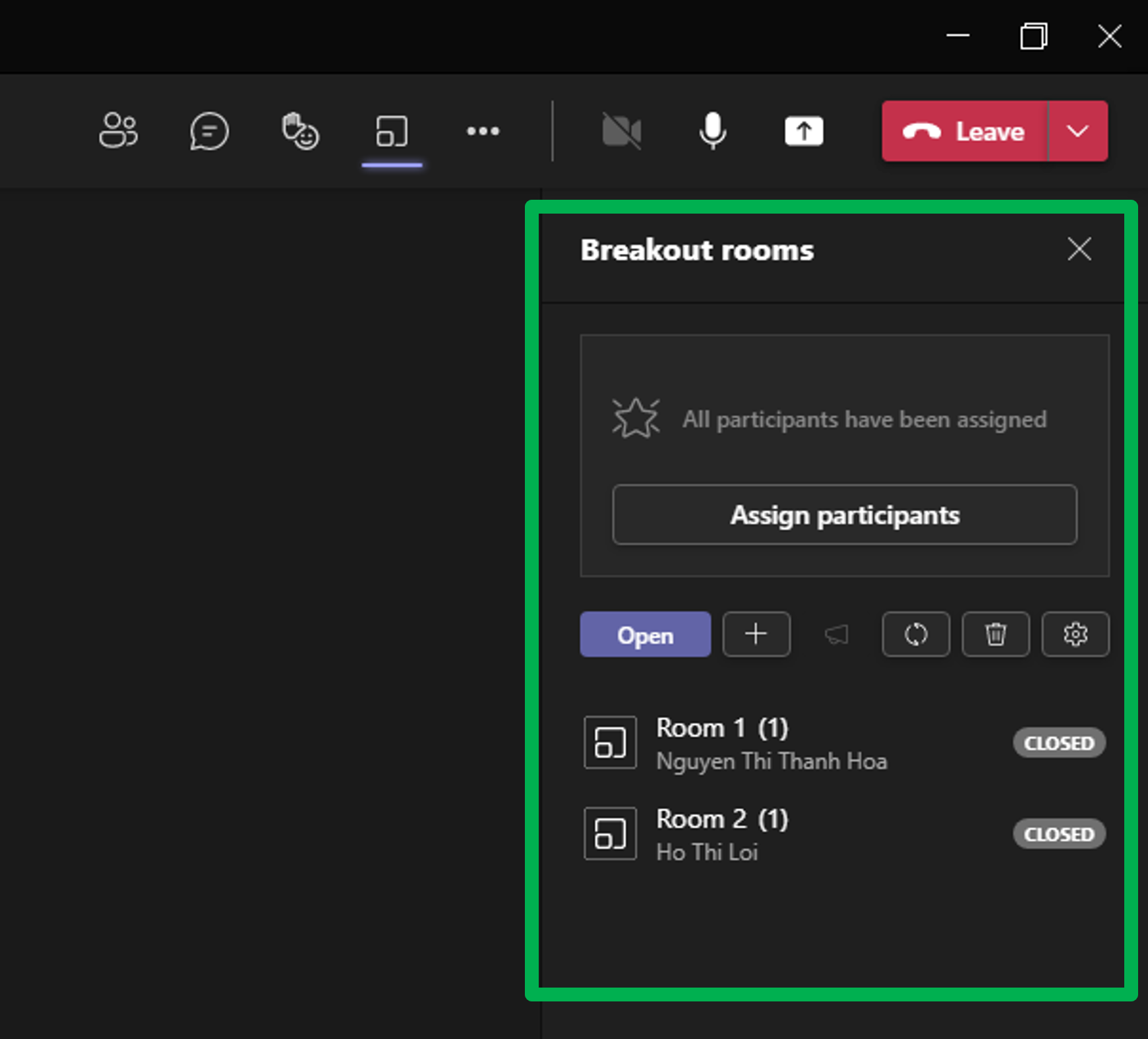Recreate rooms with the circular arrows icon

point(916,634)
